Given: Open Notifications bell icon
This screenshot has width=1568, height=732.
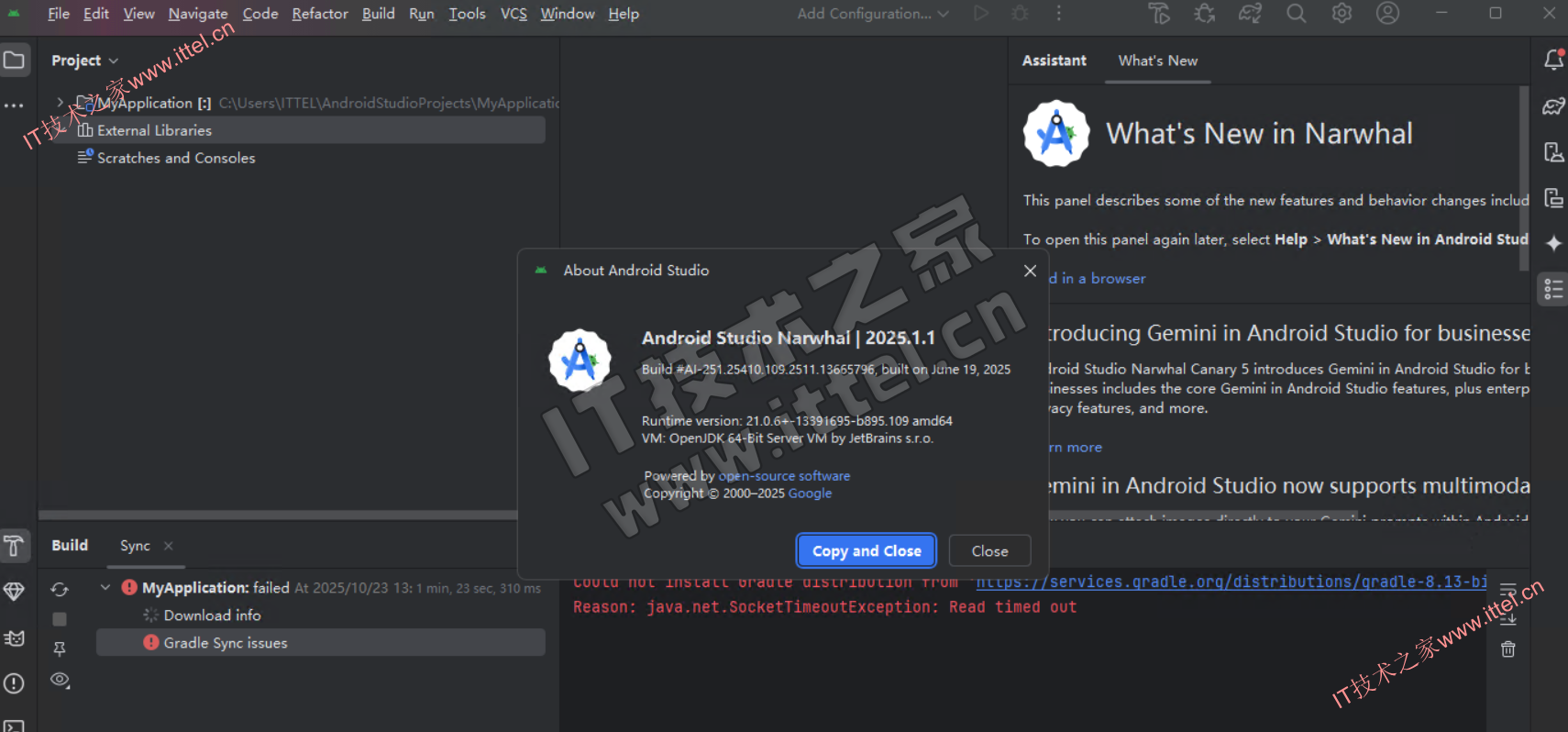Looking at the screenshot, I should coord(1553,60).
